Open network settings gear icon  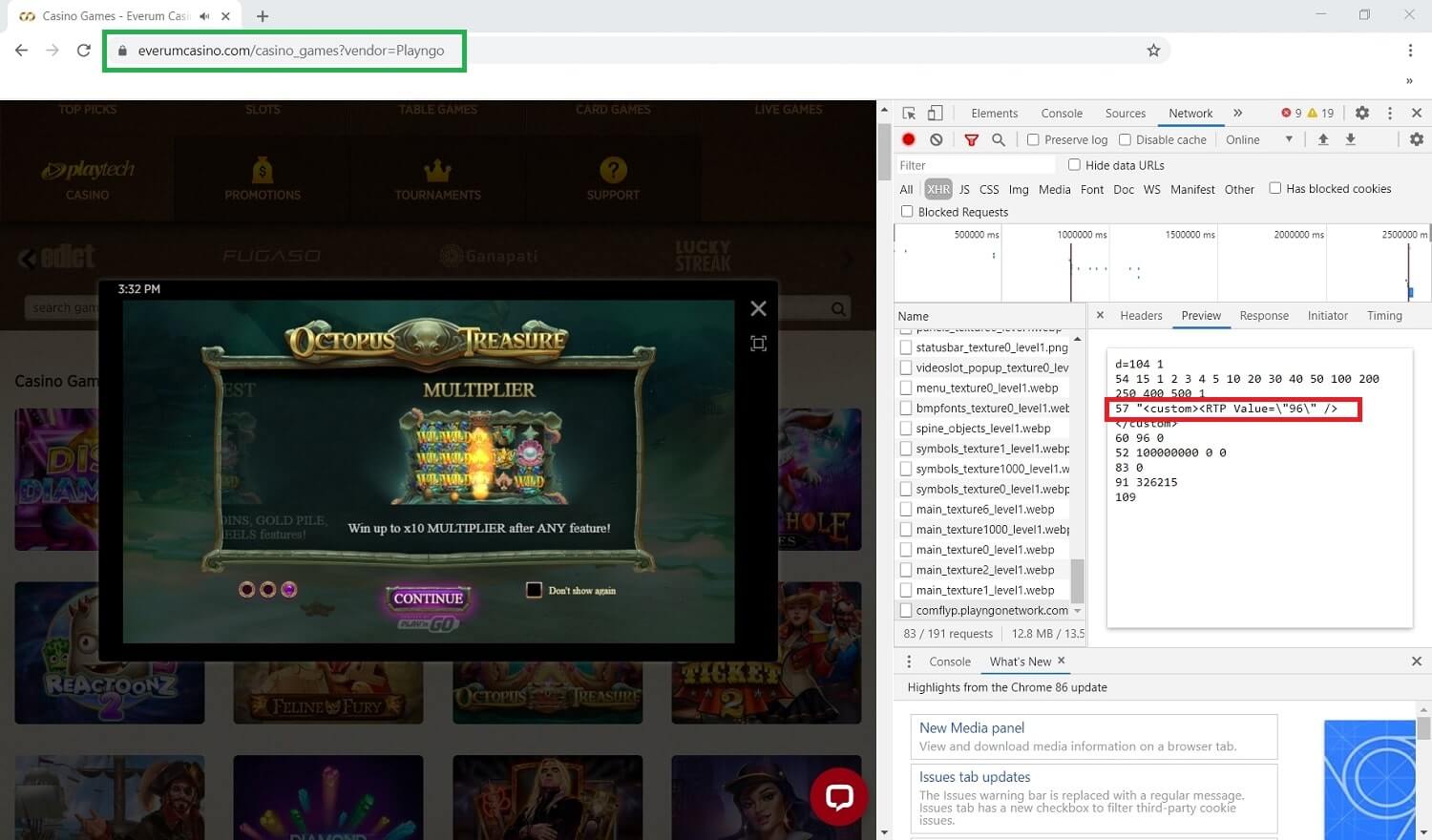1417,139
